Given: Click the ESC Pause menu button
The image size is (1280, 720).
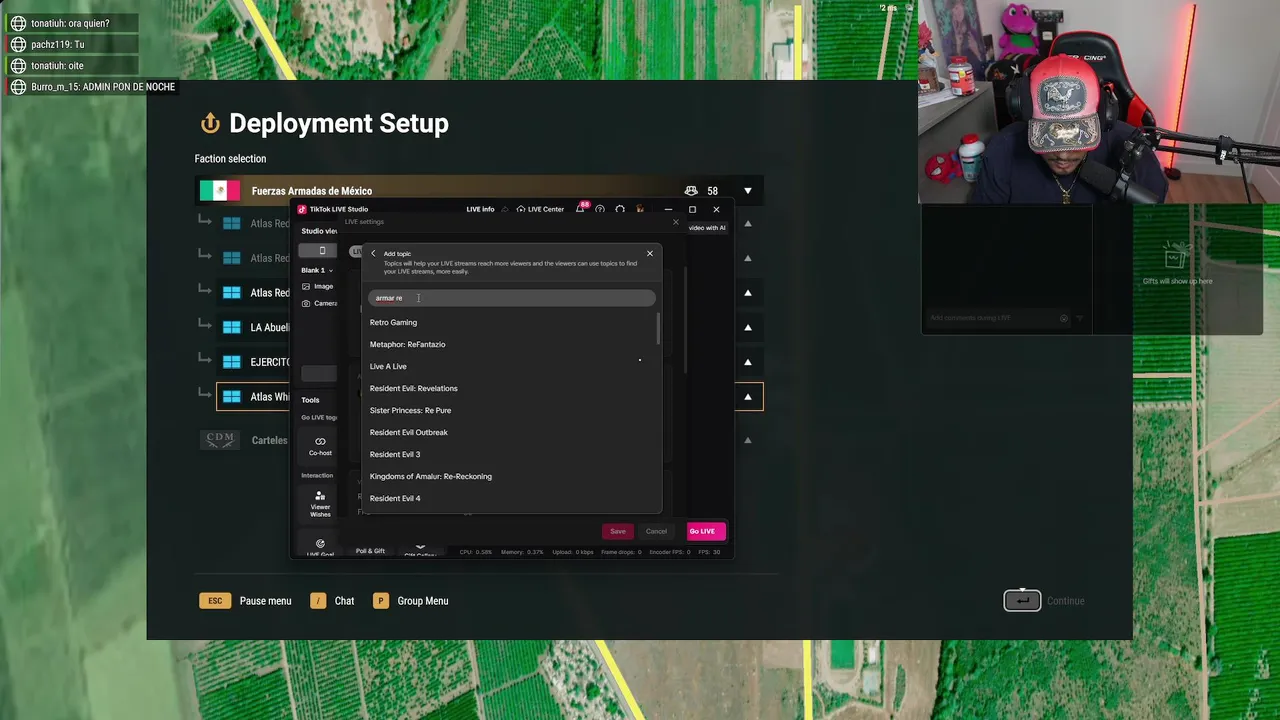Looking at the screenshot, I should pyautogui.click(x=246, y=601).
